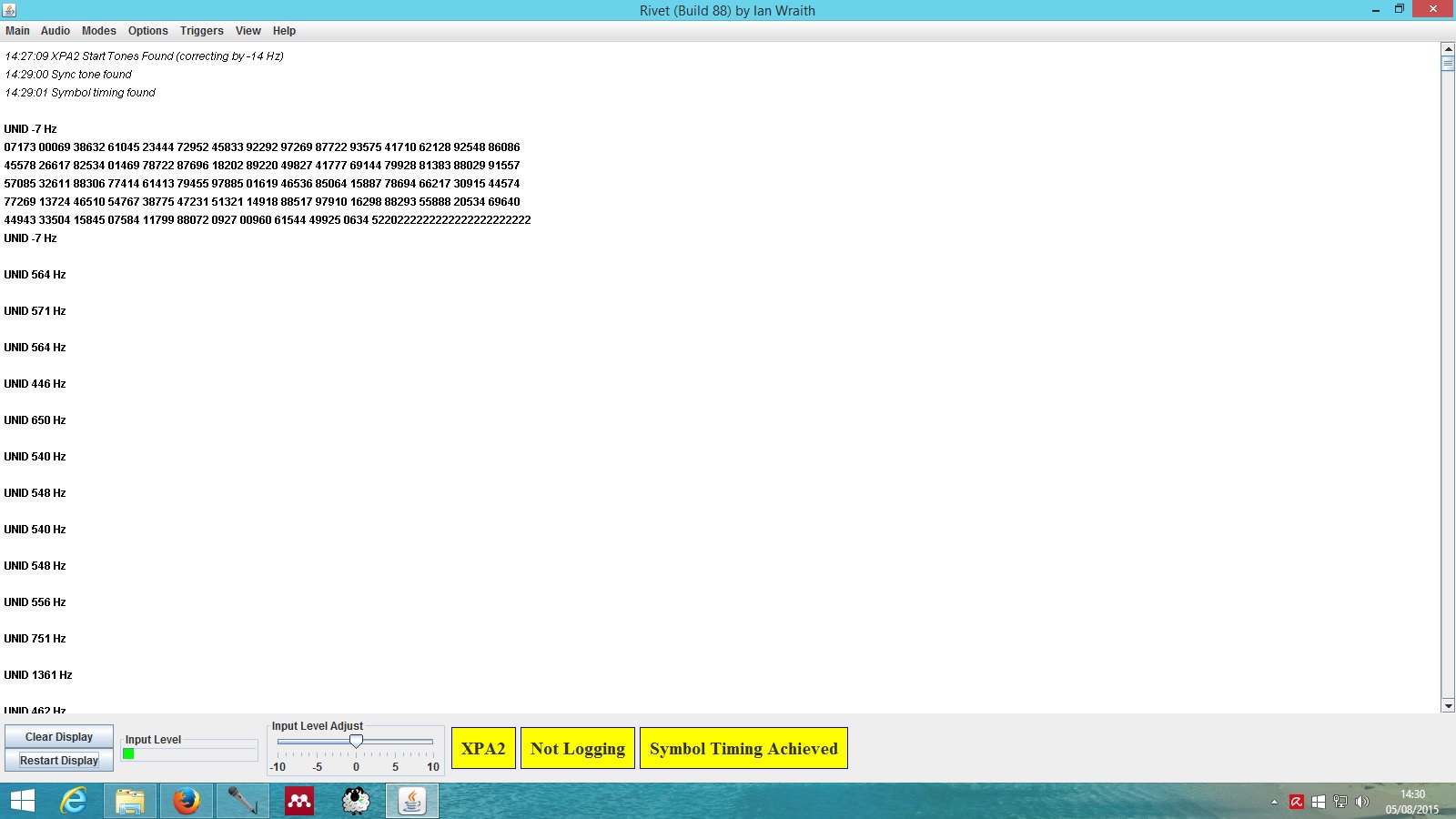Show hidden system tray icons
This screenshot has width=1456, height=819.
point(1274,802)
